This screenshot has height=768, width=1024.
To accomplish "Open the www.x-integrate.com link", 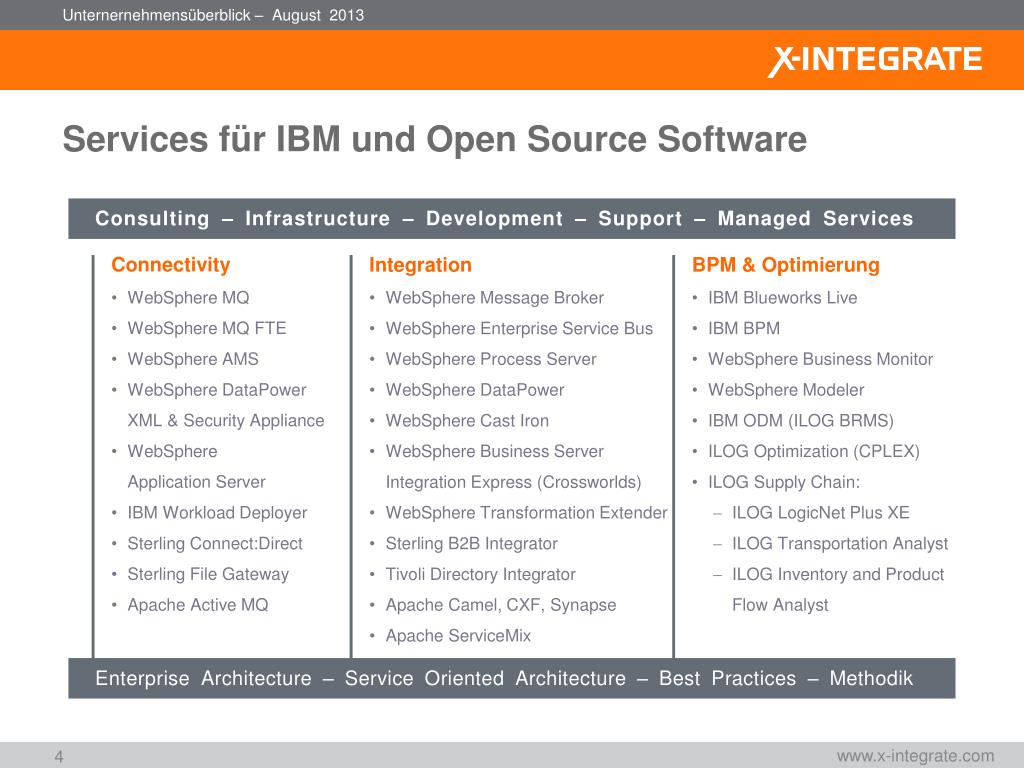I will pos(915,756).
